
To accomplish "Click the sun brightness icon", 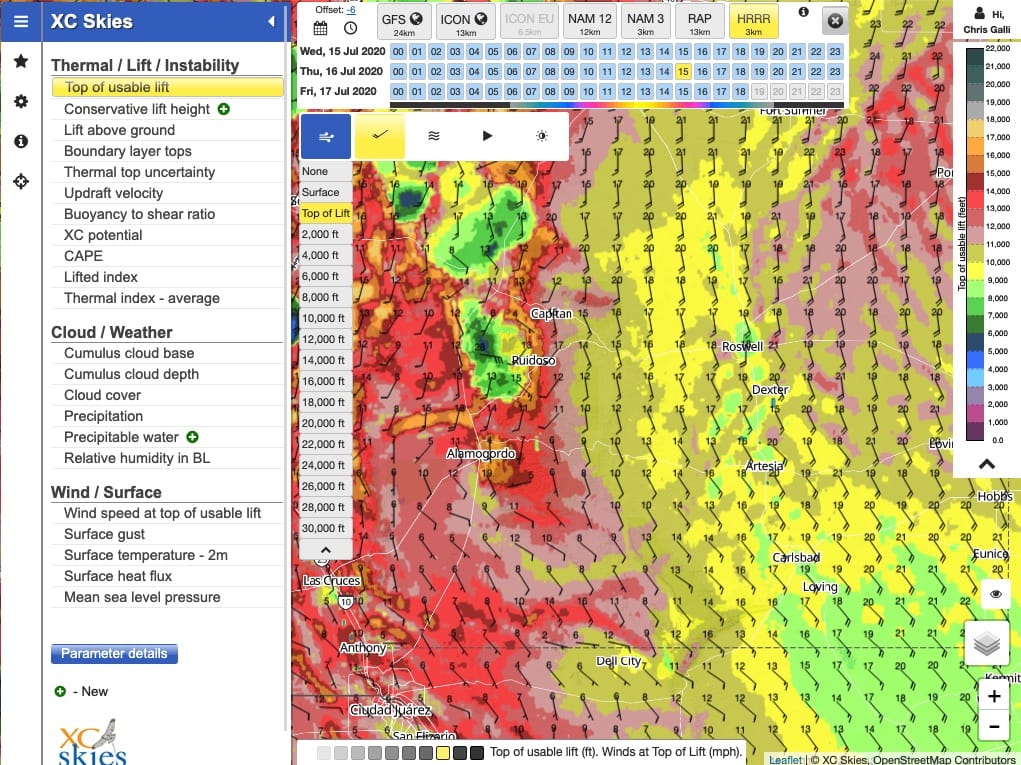I will click(541, 135).
